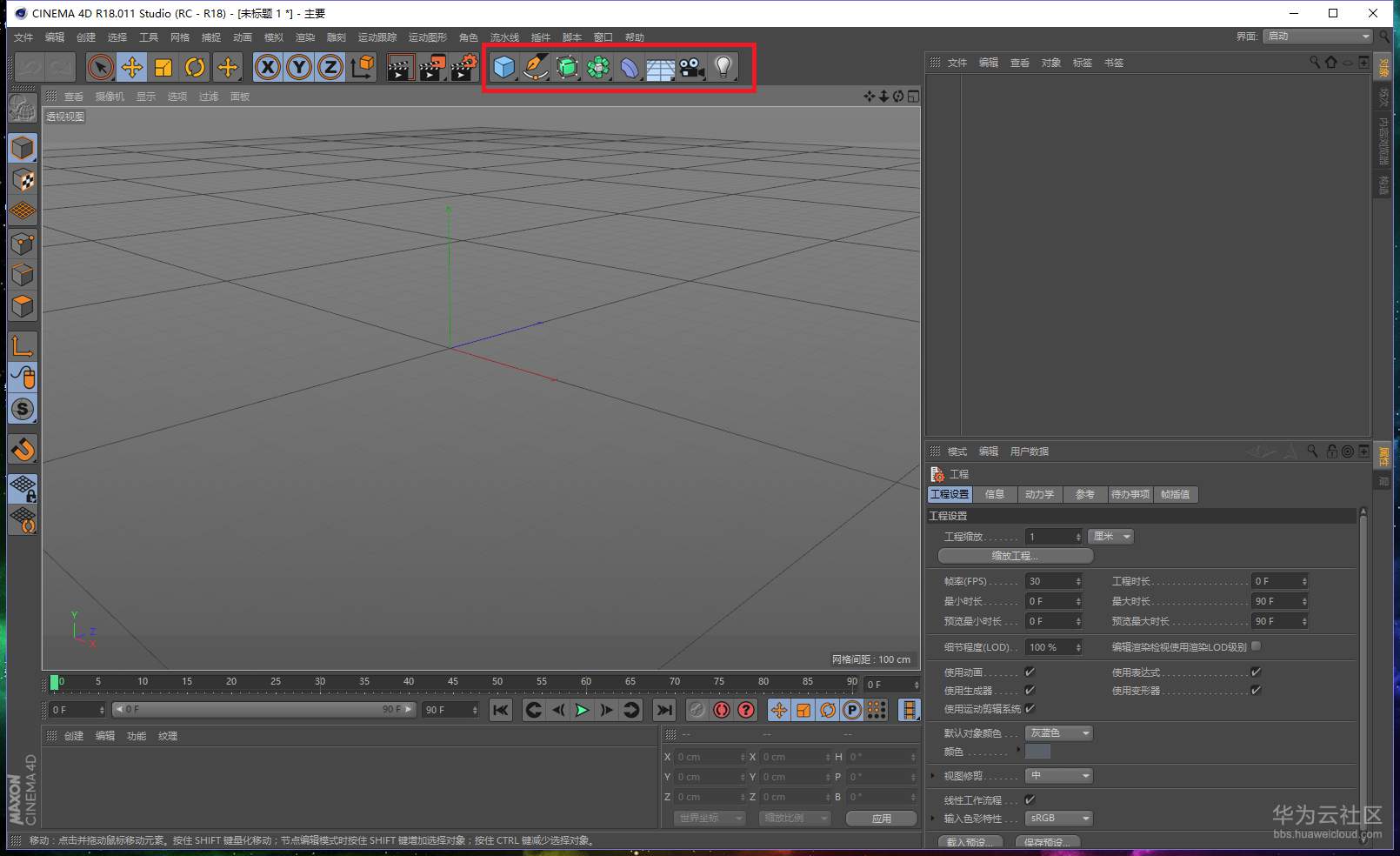Click the Deformer bend icon
Viewport: 1400px width, 856px height.
pos(629,67)
